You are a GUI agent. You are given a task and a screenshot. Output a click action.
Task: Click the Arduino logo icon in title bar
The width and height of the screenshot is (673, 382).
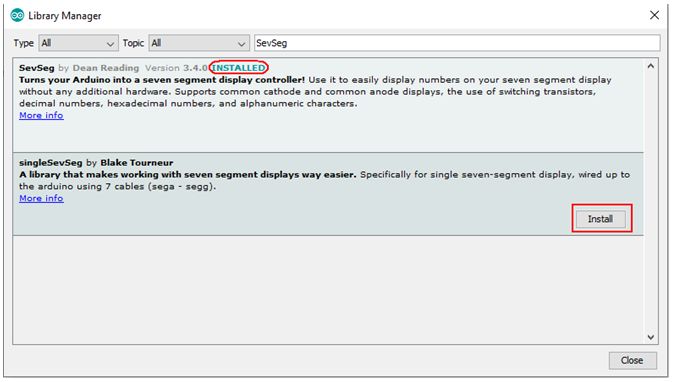[17, 15]
